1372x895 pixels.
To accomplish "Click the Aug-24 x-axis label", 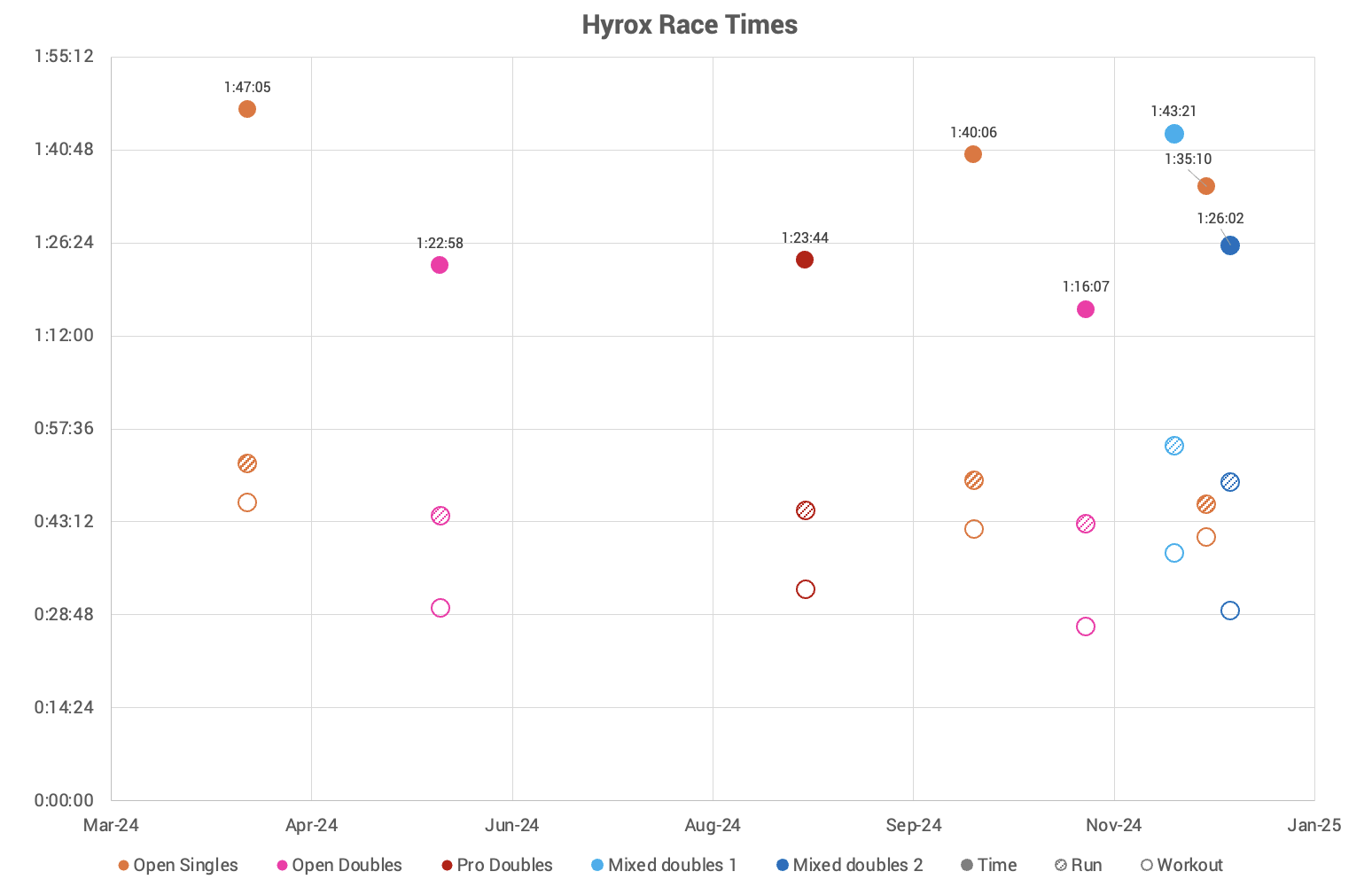I will pyautogui.click(x=713, y=825).
